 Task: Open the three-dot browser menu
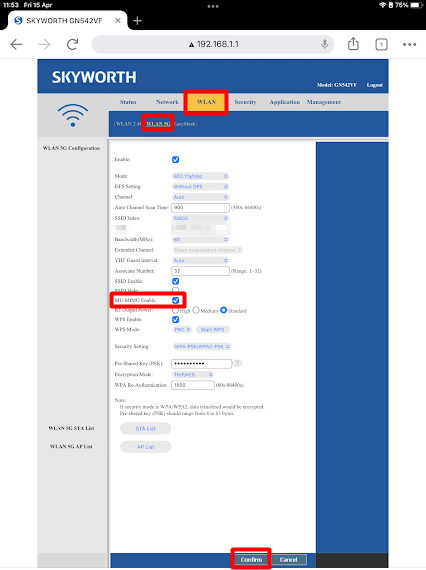409,44
